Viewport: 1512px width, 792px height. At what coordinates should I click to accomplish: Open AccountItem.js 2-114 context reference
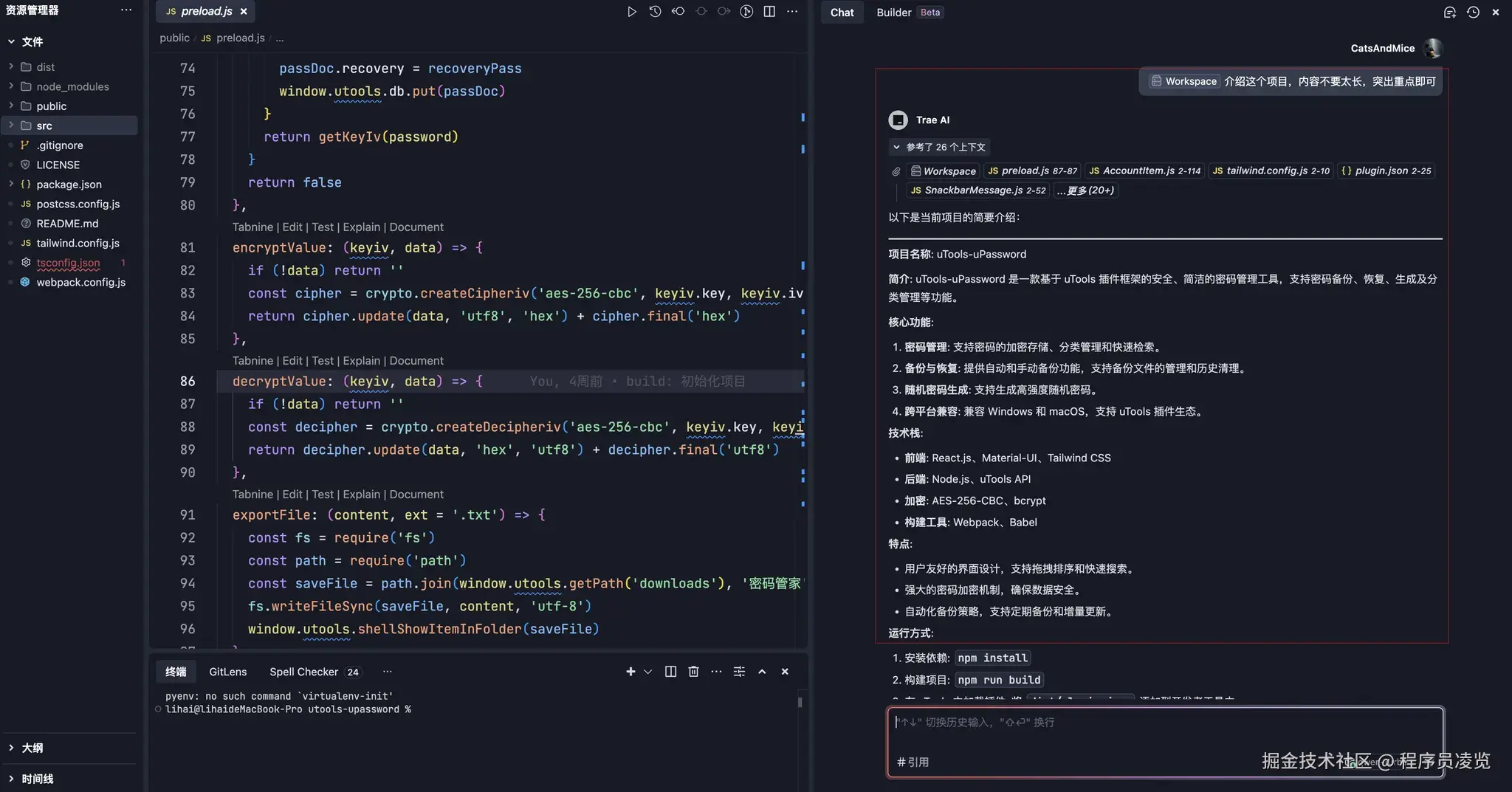pyautogui.click(x=1144, y=171)
